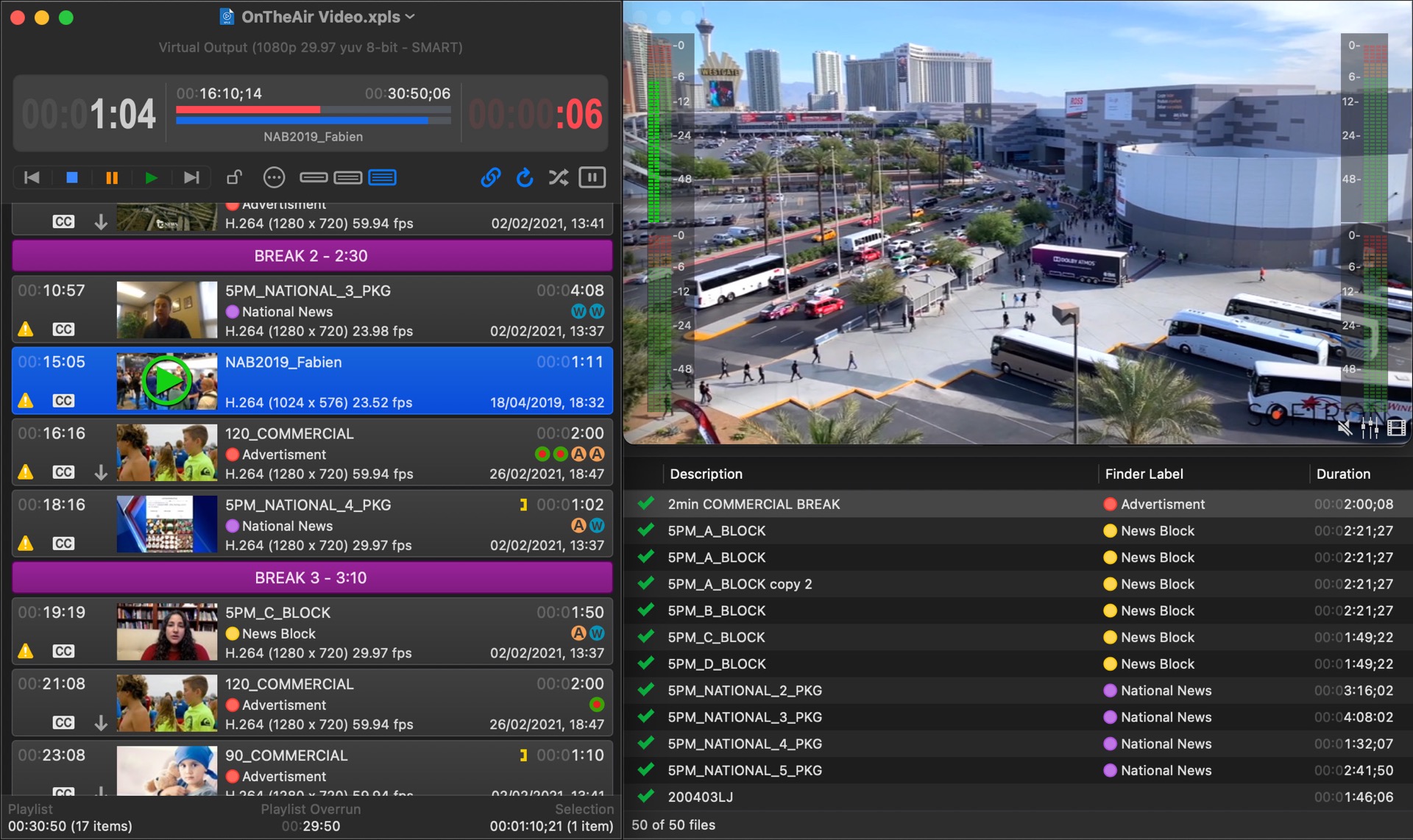Sort files by Duration column header

1342,474
